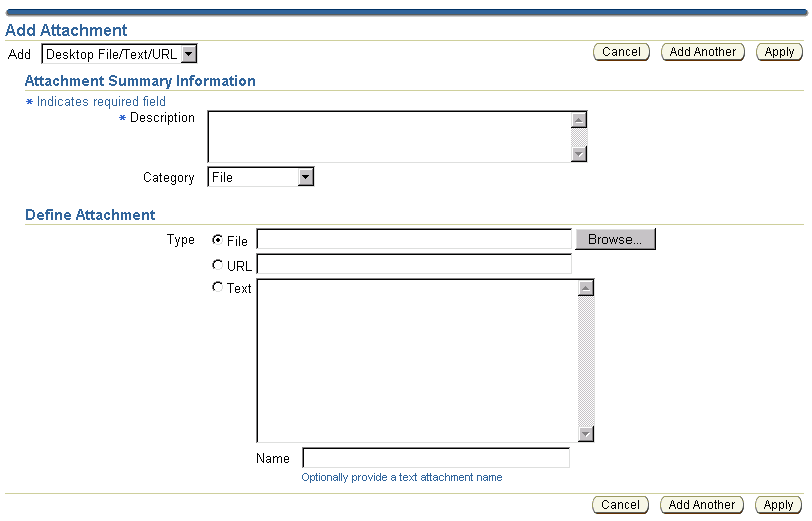This screenshot has height=521, width=812.
Task: Click Browse to choose a file
Action: (615, 239)
